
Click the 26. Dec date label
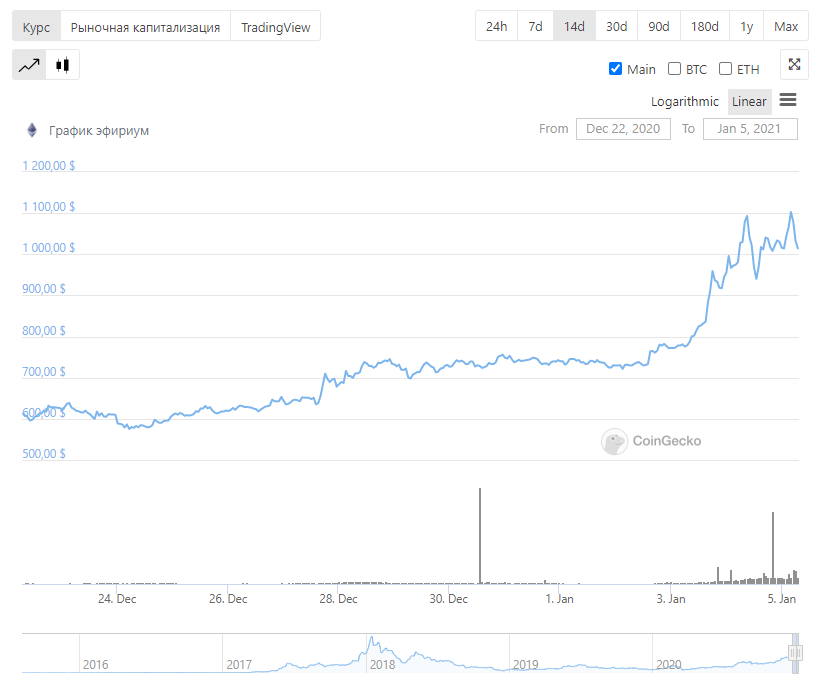(x=228, y=599)
